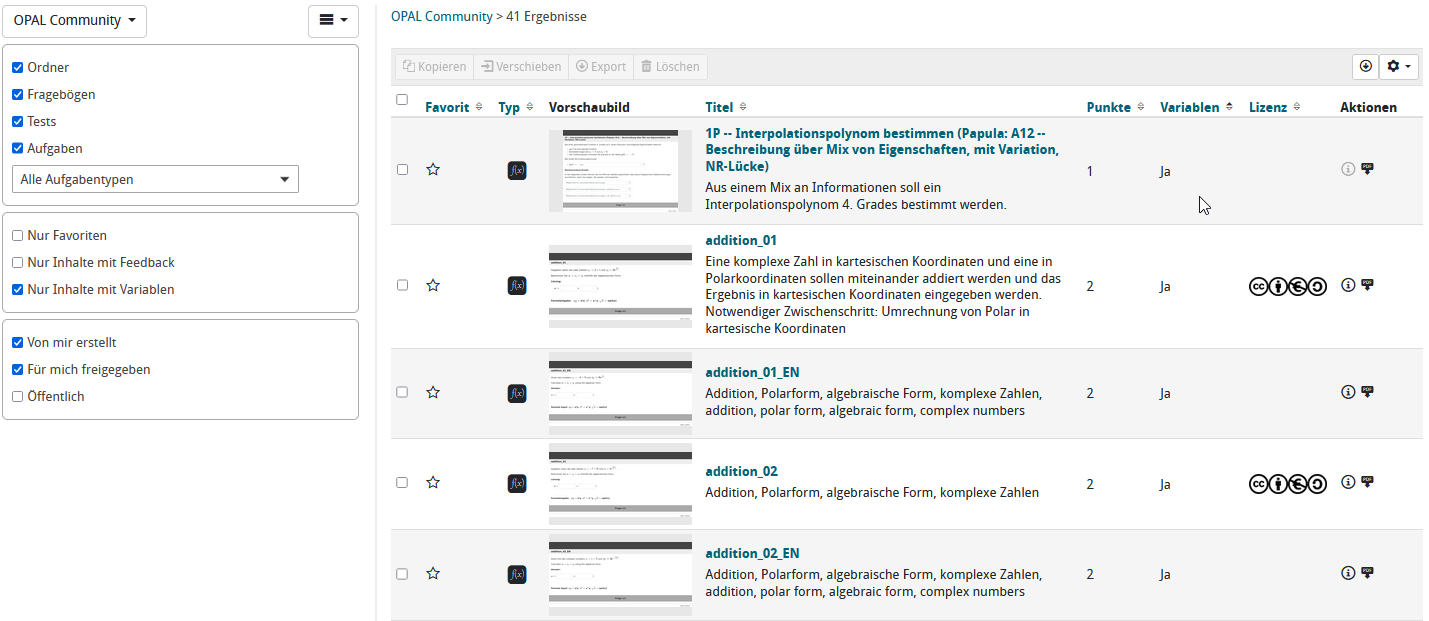Star the Interpolationspolynom task as favorite

point(433,170)
